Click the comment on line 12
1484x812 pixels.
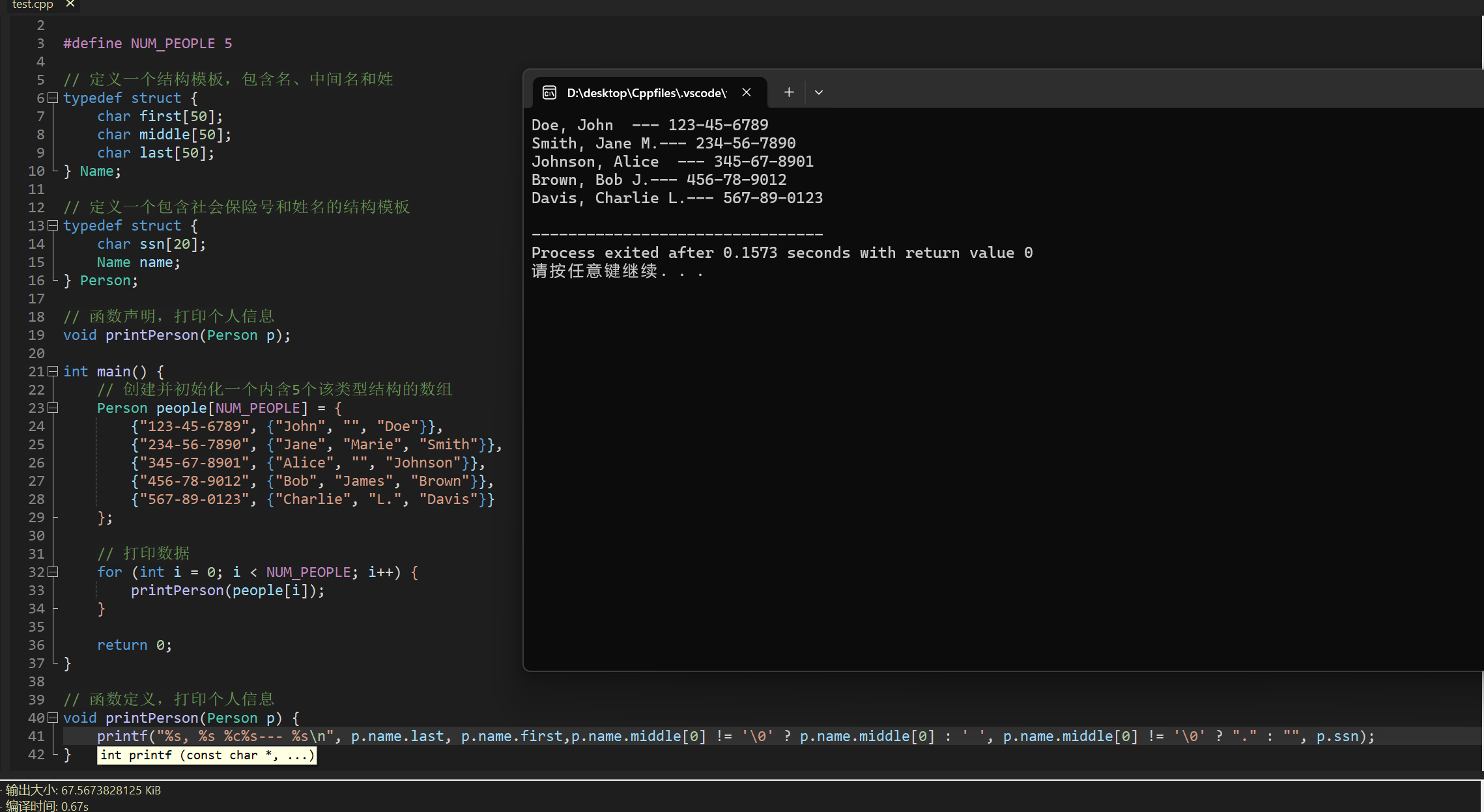point(236,207)
